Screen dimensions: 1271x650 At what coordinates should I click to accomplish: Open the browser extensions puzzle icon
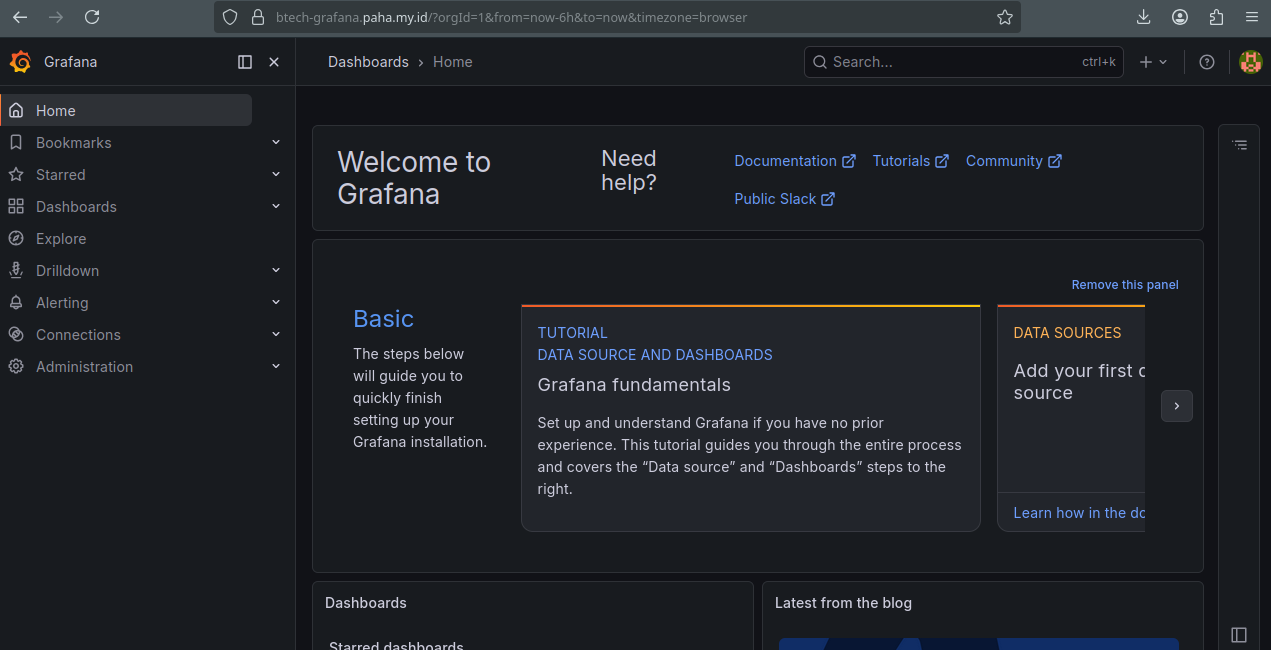[x=1216, y=17]
